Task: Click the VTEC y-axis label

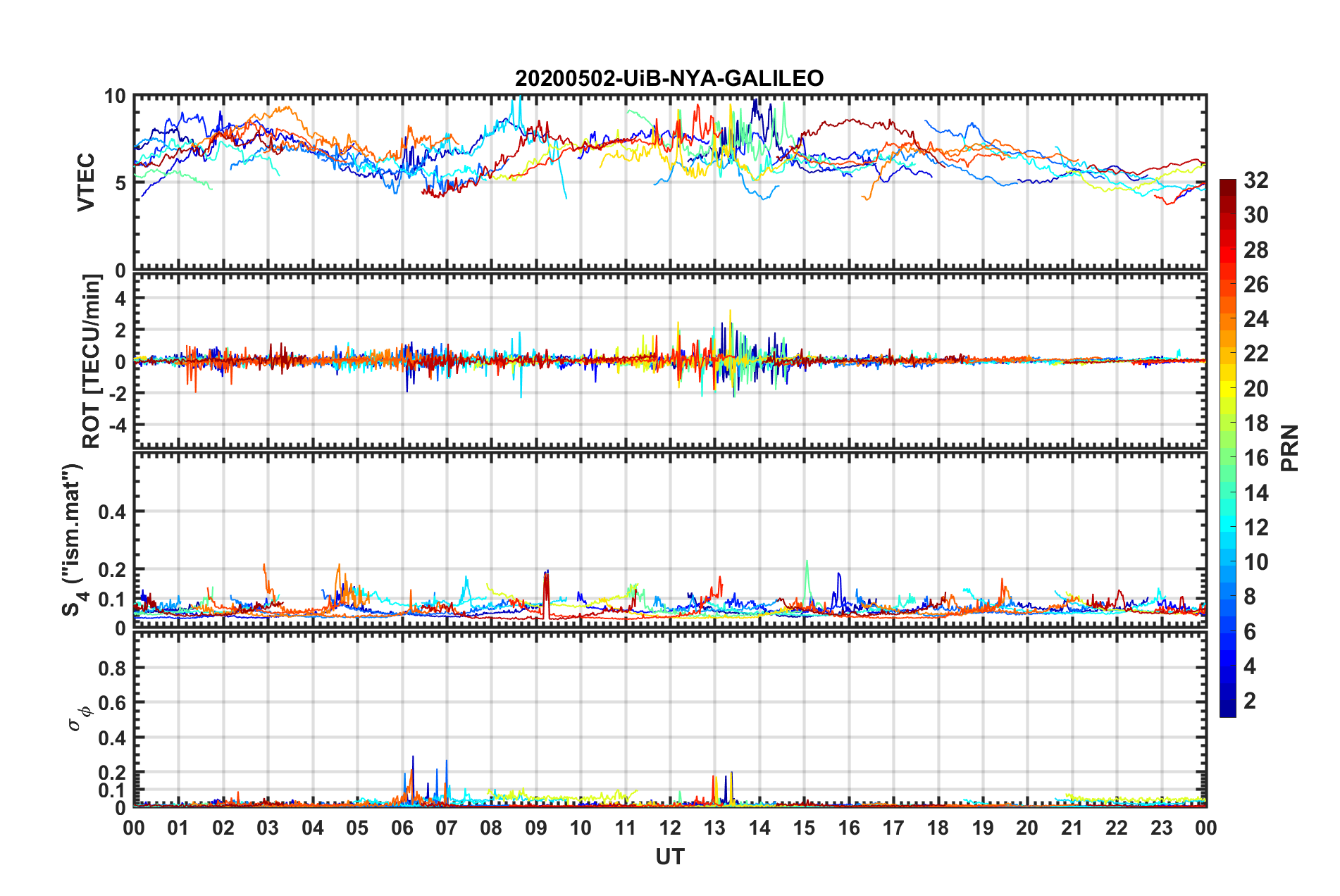Action: (86, 182)
